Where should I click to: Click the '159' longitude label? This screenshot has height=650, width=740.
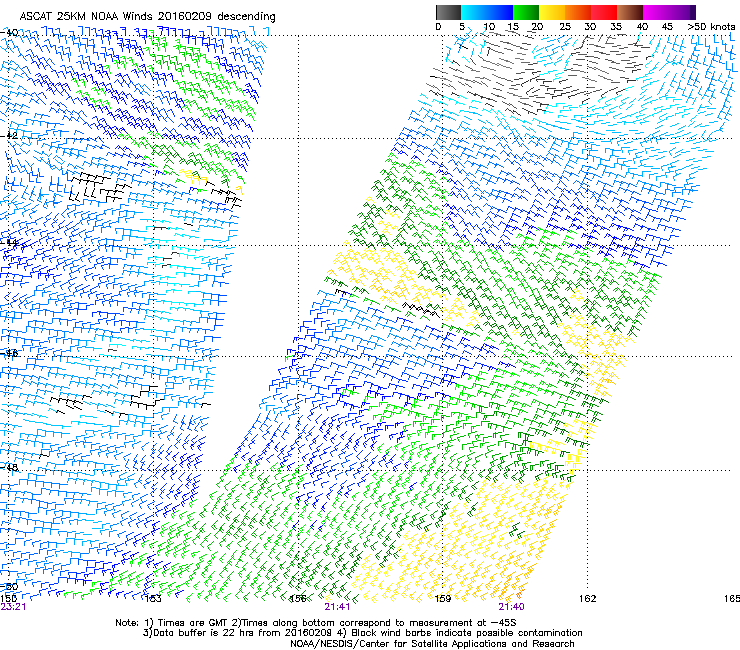442,599
